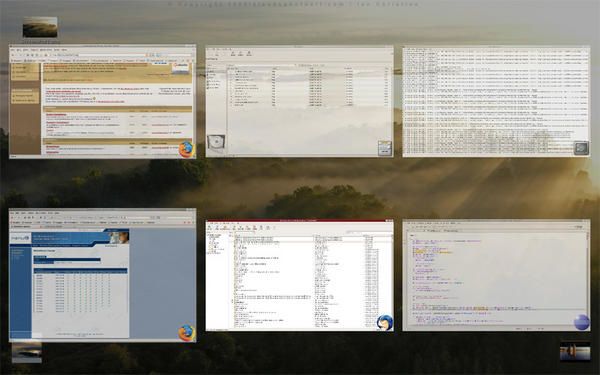Image resolution: width=600 pixels, height=375 pixels.
Task: Open the sunset desktop thumbnail at bottom right
Action: pos(575,351)
